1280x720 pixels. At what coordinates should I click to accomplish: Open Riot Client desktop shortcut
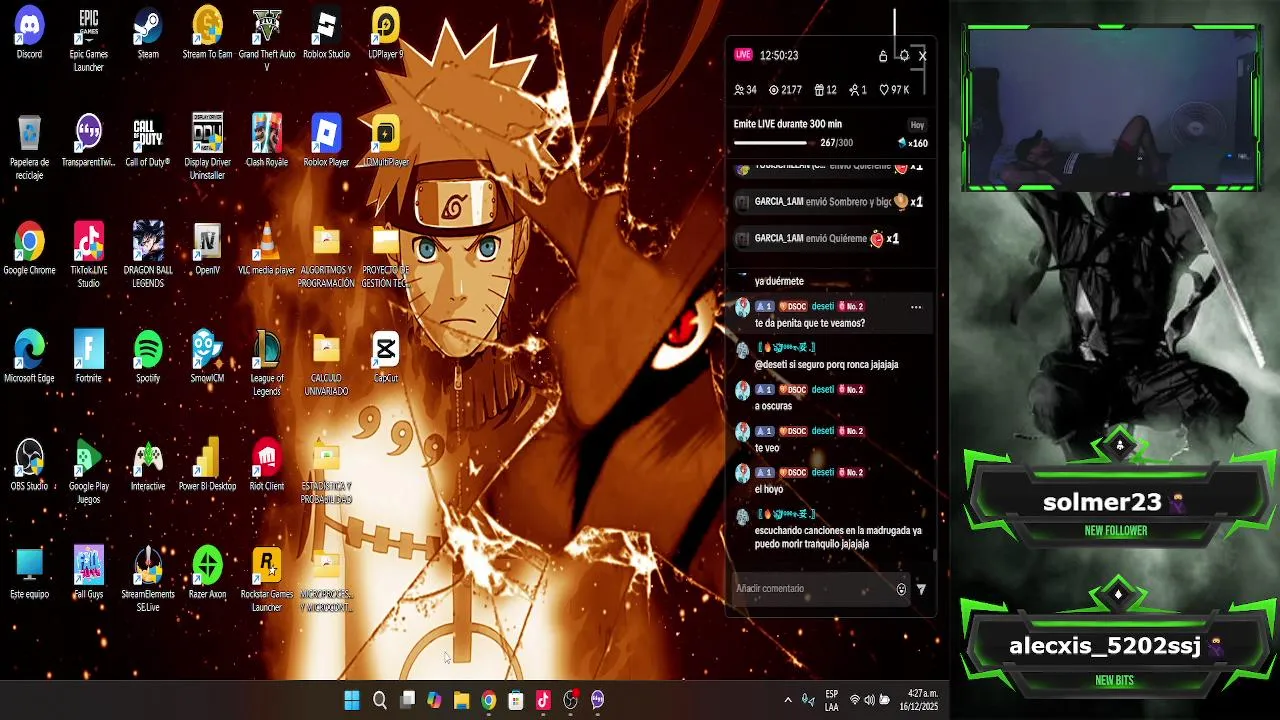pyautogui.click(x=266, y=466)
